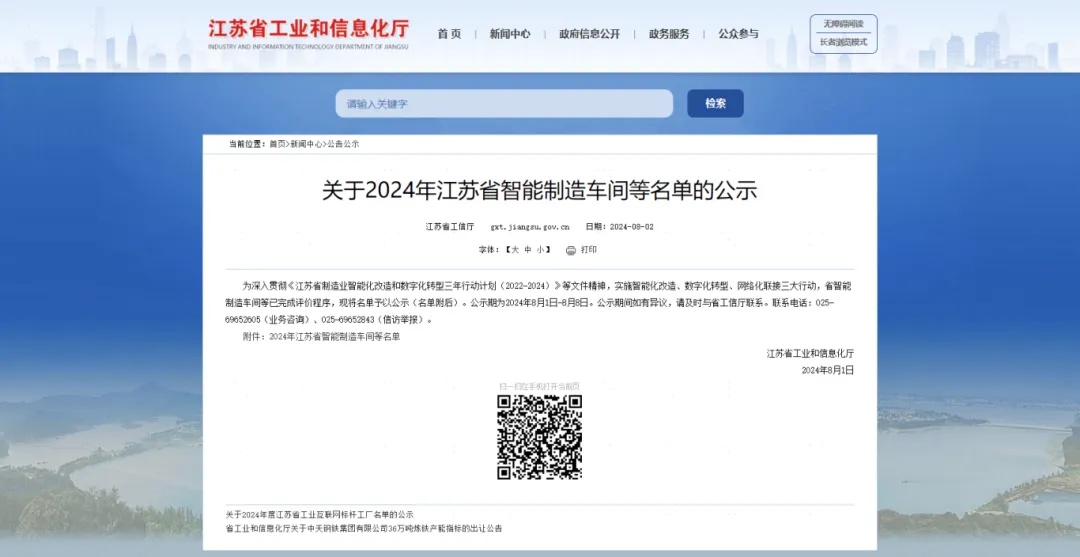Click the blue 检索 search button
Image resolution: width=1080 pixels, height=557 pixels.
click(715, 104)
